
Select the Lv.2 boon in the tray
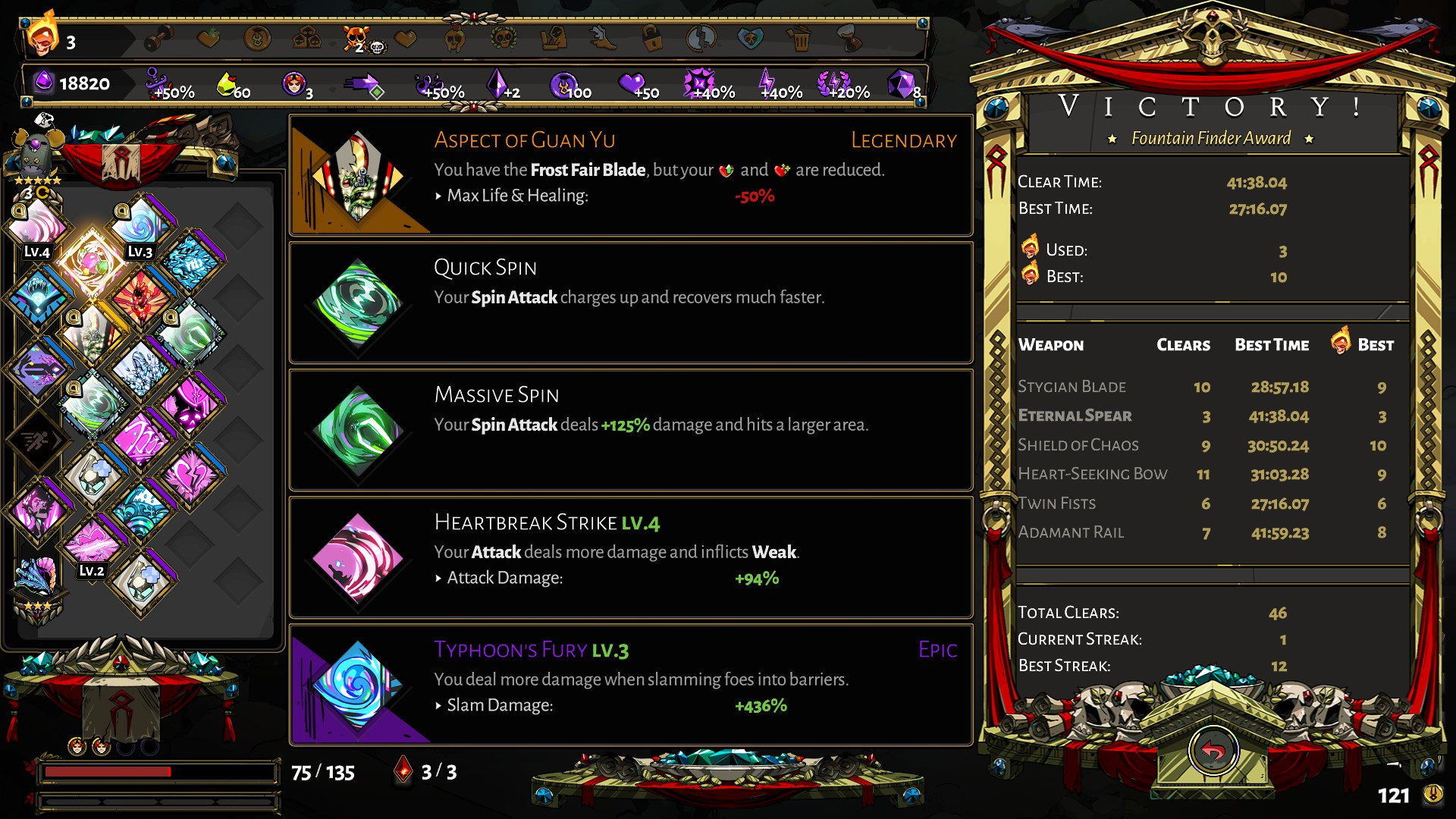(91, 544)
